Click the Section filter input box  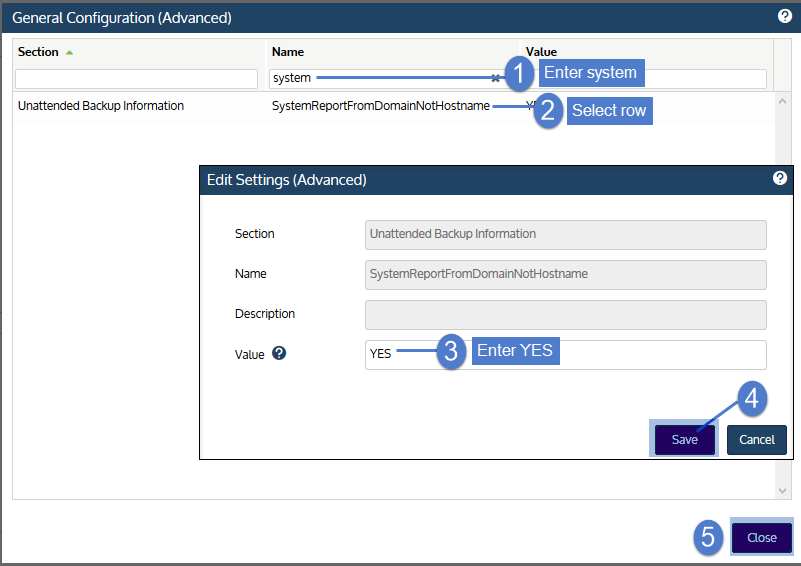tap(136, 79)
